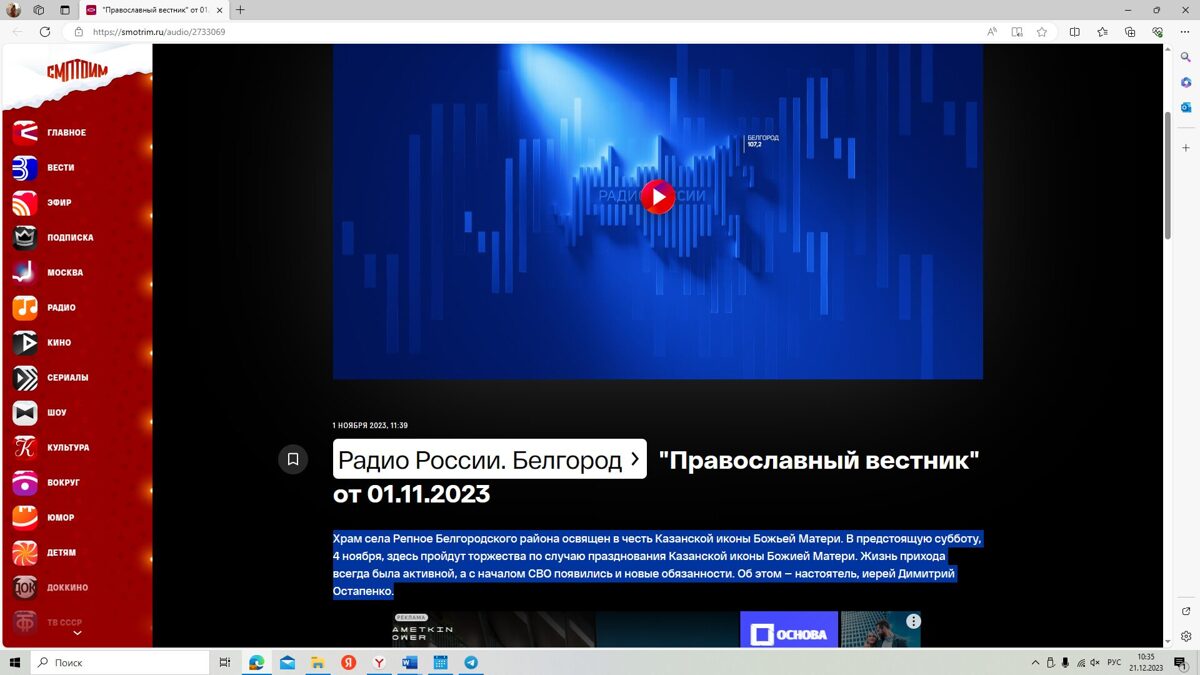Open the browser profile avatar
Viewport: 1200px width, 675px height.
point(14,10)
